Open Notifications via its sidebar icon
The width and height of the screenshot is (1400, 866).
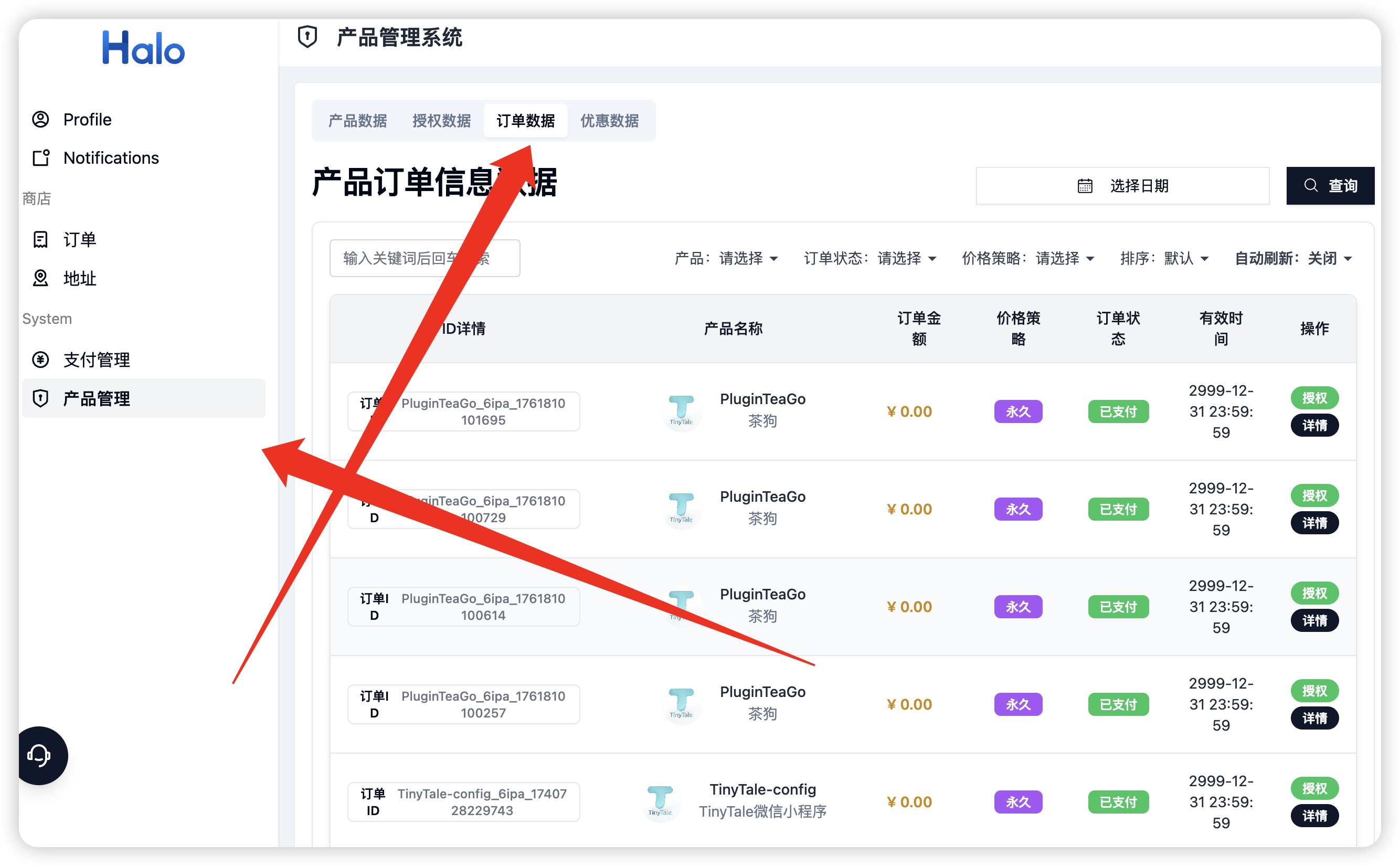point(40,157)
